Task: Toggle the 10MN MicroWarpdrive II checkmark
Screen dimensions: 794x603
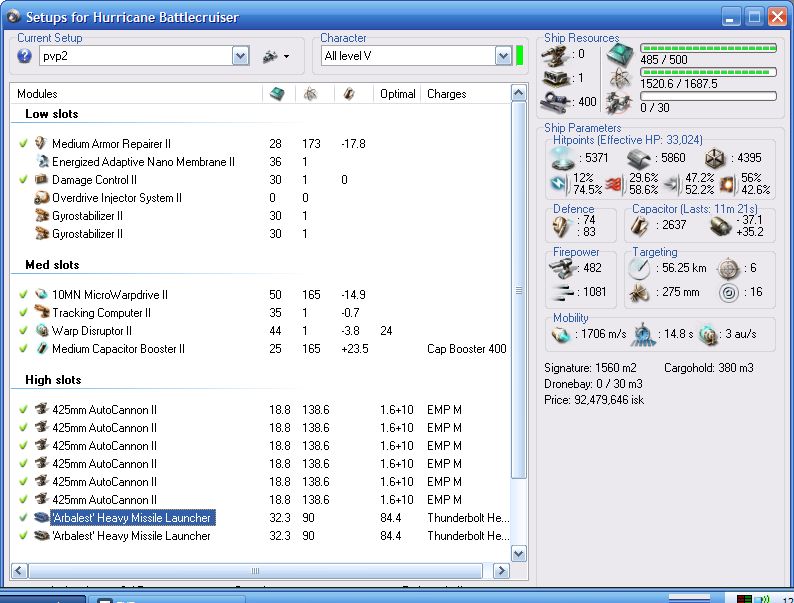Action: click(23, 294)
